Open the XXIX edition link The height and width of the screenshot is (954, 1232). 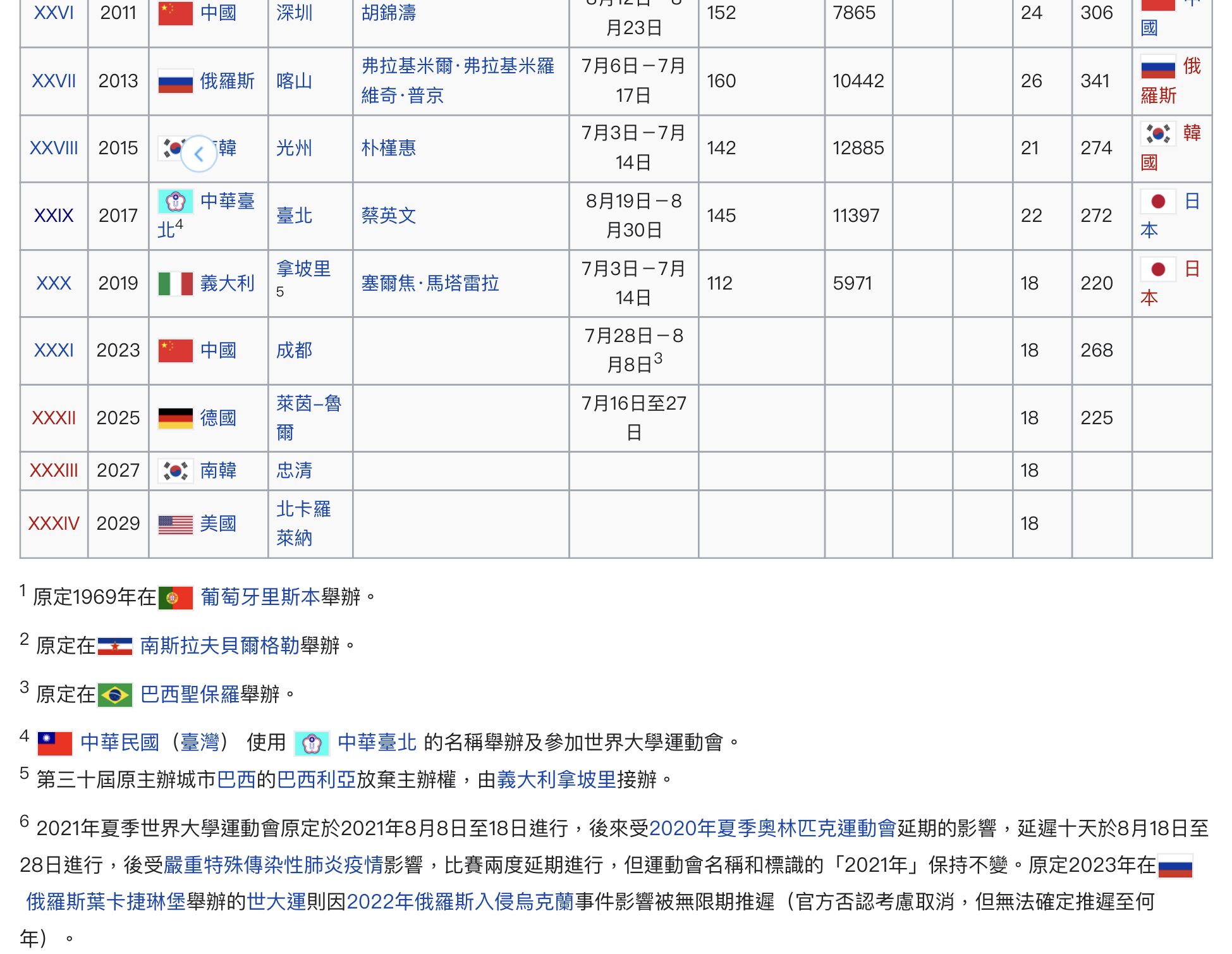point(54,216)
